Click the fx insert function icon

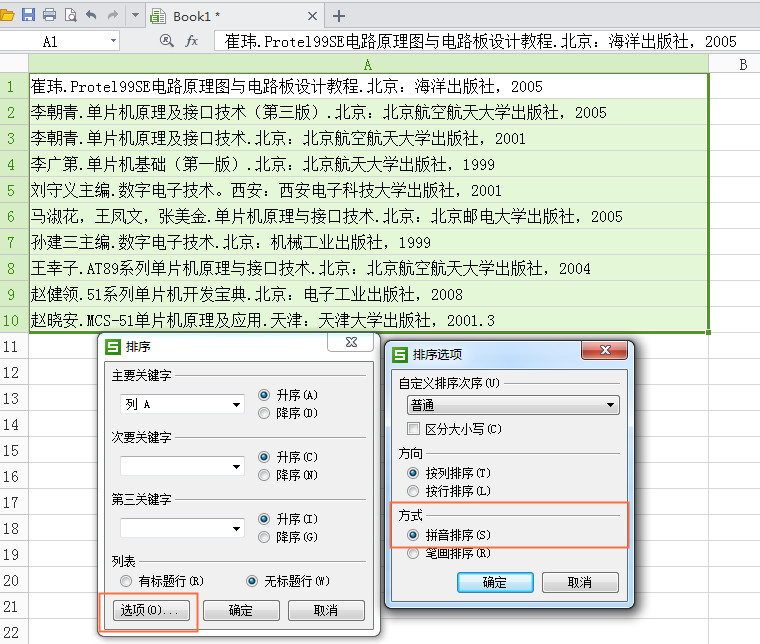(x=192, y=41)
